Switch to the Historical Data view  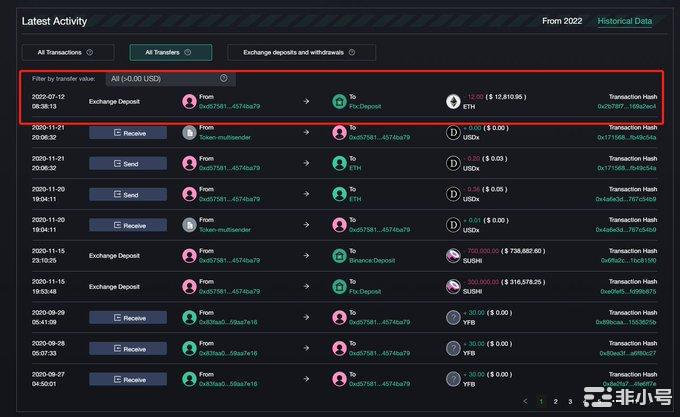(625, 21)
